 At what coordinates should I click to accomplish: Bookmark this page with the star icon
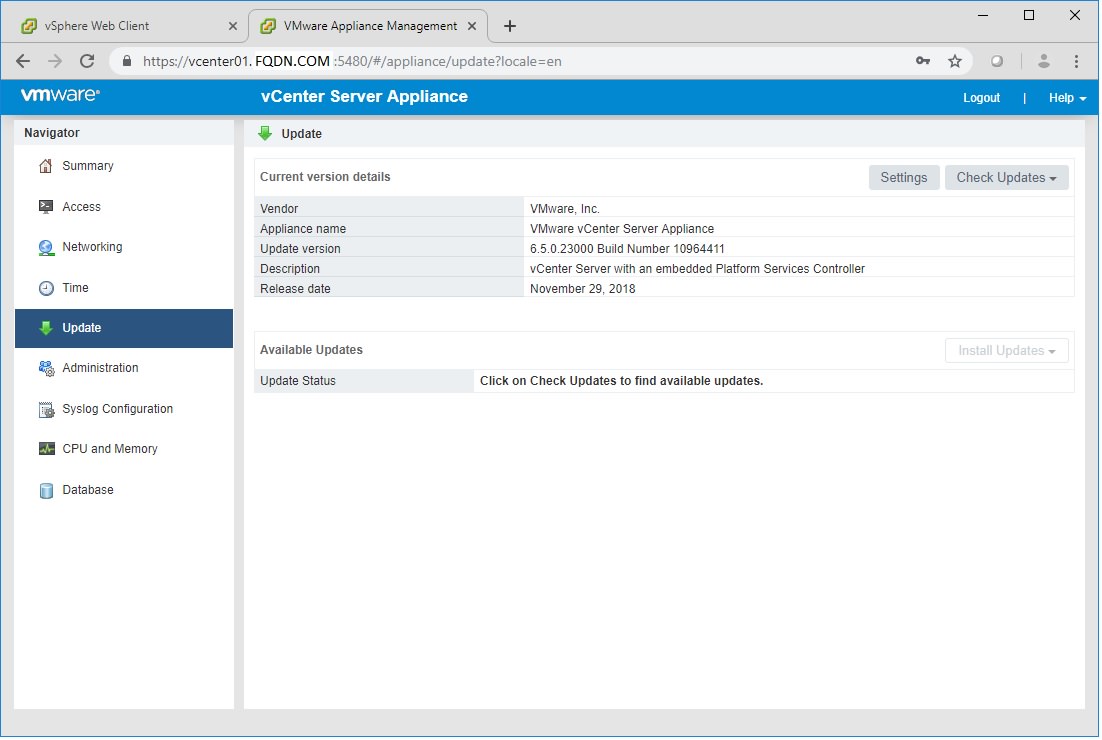(955, 61)
